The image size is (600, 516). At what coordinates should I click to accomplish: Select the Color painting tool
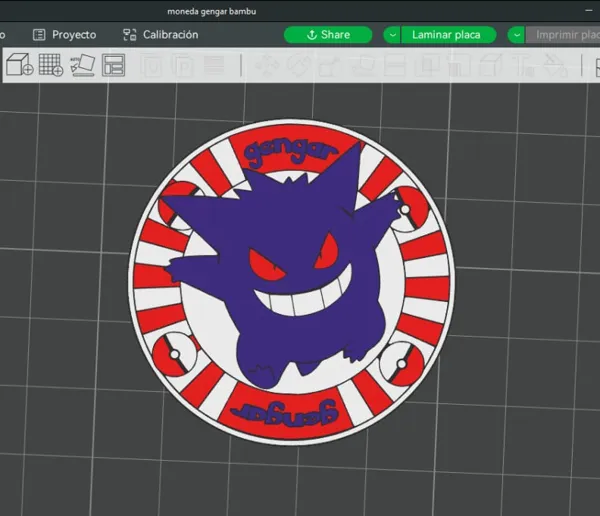[x=556, y=65]
